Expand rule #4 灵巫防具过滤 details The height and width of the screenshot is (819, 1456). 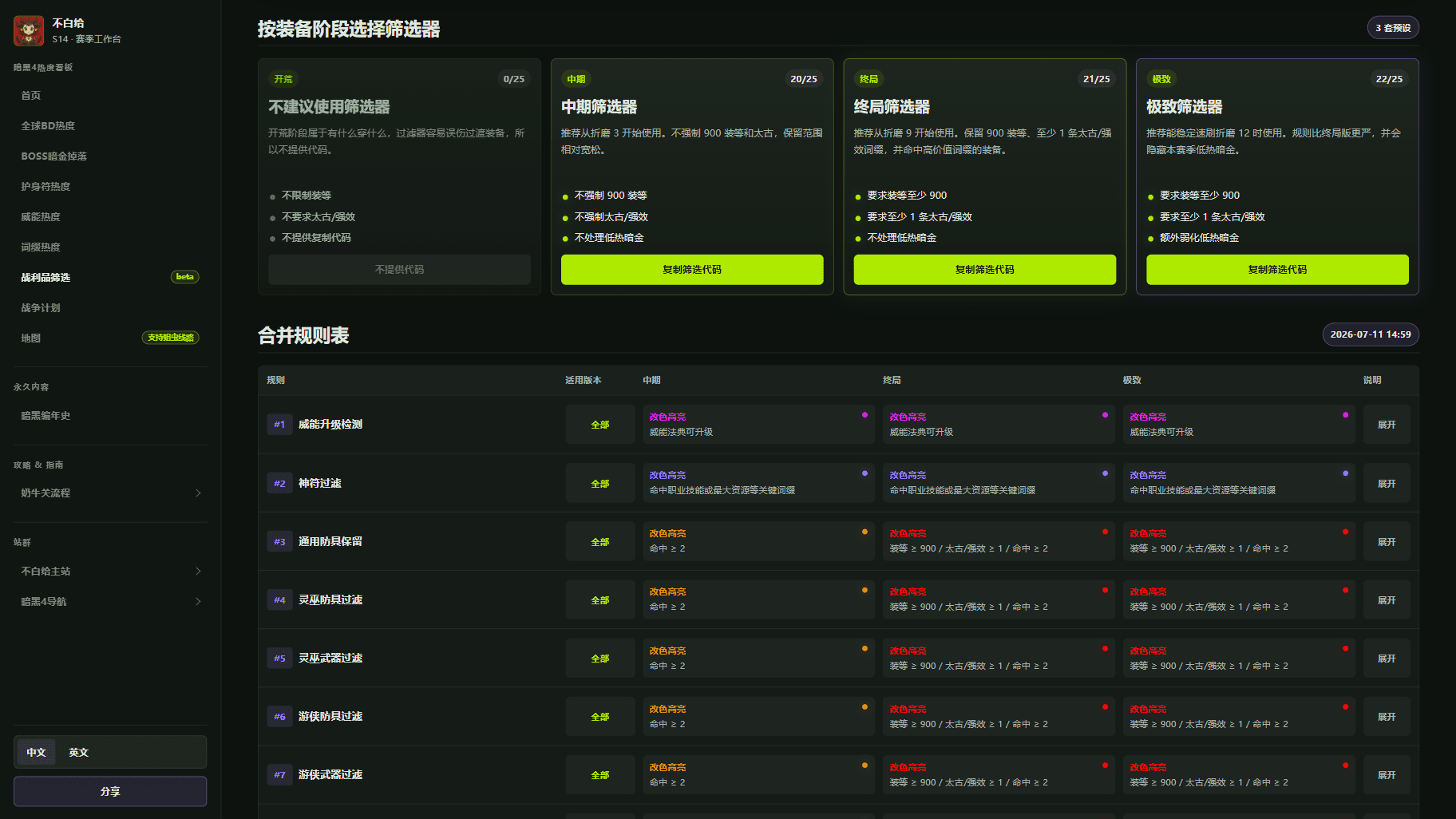[1387, 600]
